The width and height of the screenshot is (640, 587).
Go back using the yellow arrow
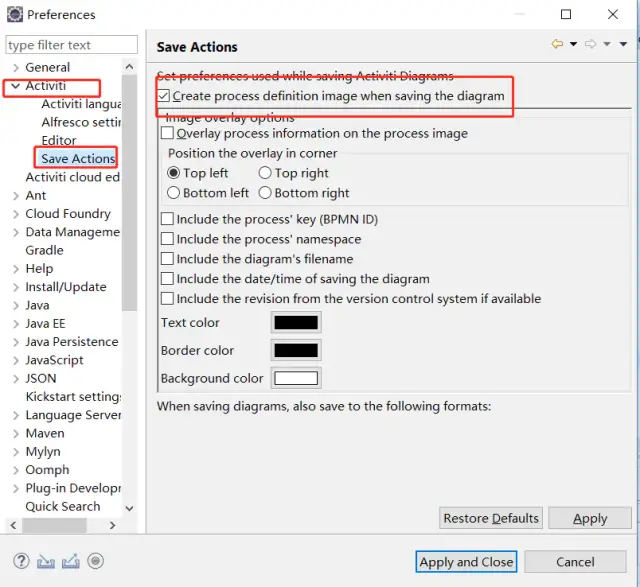[557, 44]
